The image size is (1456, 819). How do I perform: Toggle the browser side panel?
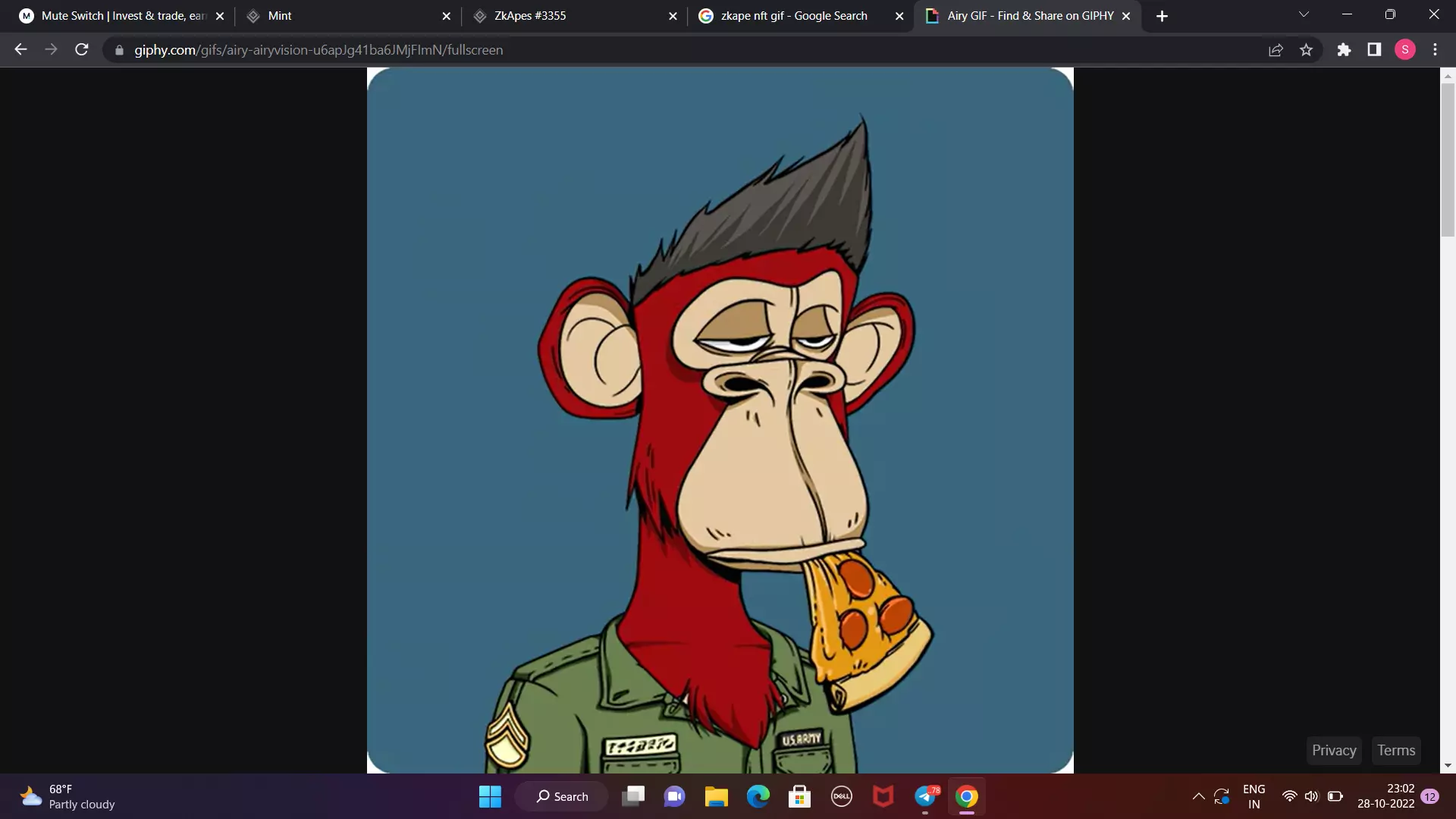[x=1374, y=50]
